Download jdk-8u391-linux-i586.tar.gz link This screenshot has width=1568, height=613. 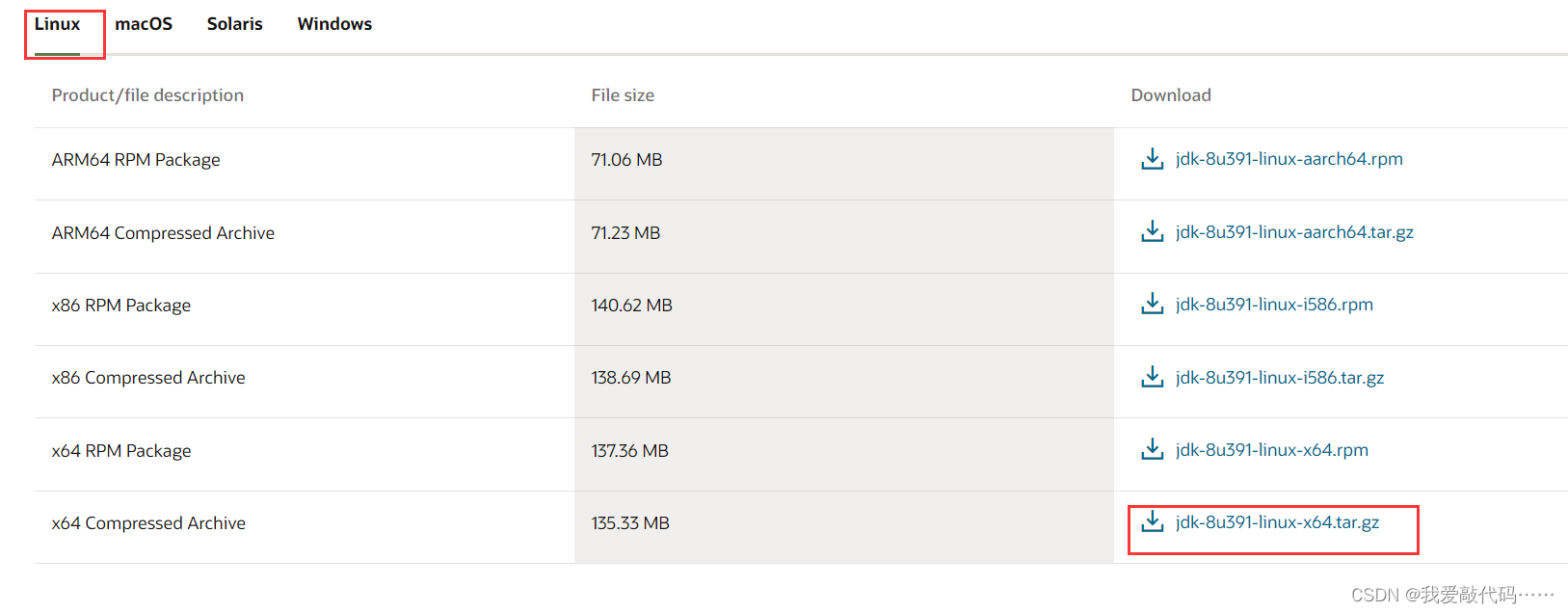(x=1280, y=378)
